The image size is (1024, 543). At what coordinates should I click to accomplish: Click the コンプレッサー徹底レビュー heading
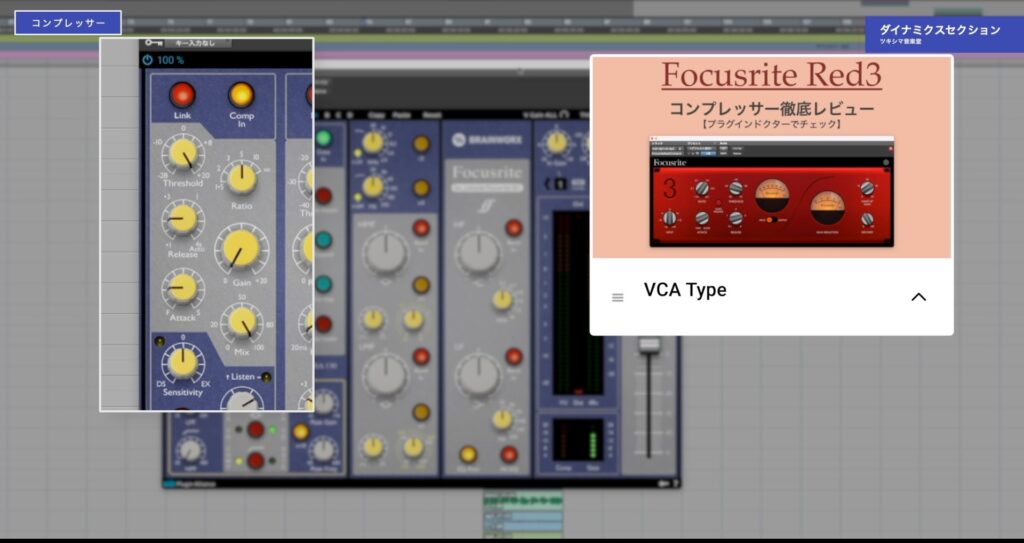point(771,108)
